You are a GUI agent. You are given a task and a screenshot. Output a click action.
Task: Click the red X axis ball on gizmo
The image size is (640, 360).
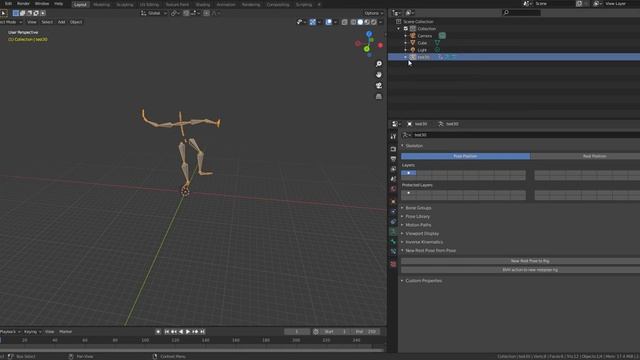380,45
